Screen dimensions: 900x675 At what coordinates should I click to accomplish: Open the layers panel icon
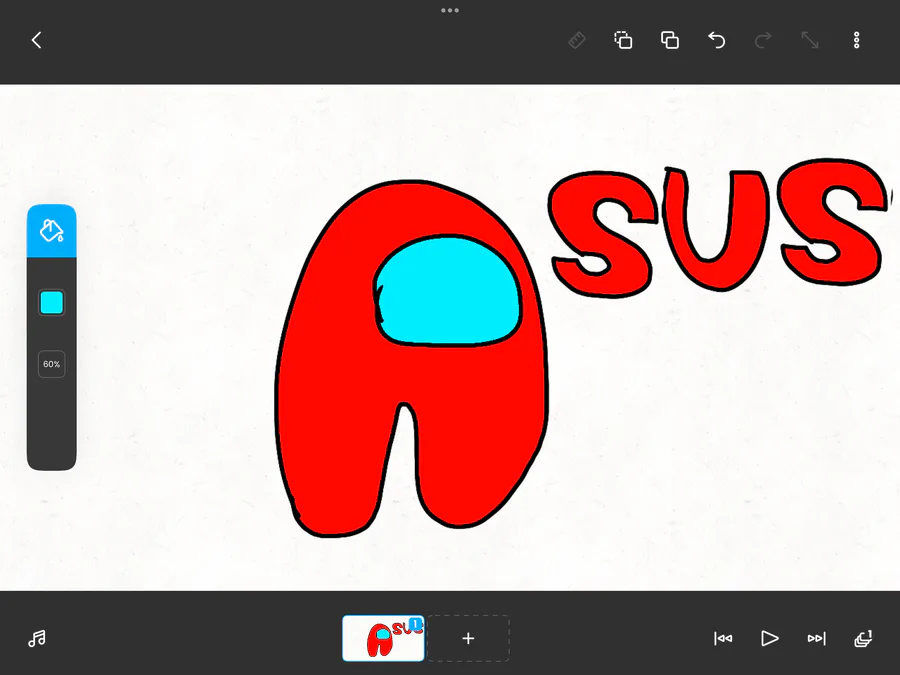(863, 638)
